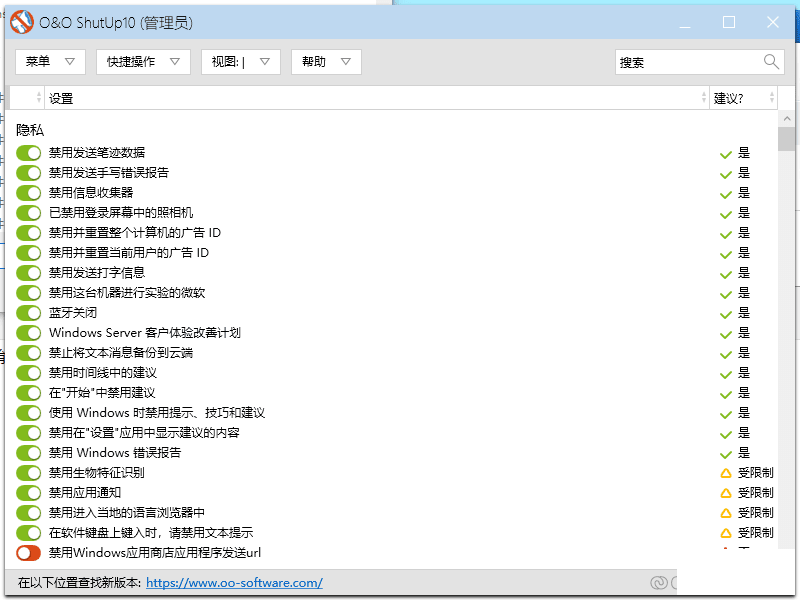Viewport: 800px width, 600px height.
Task: Click the search magnifier icon
Action: (x=771, y=62)
